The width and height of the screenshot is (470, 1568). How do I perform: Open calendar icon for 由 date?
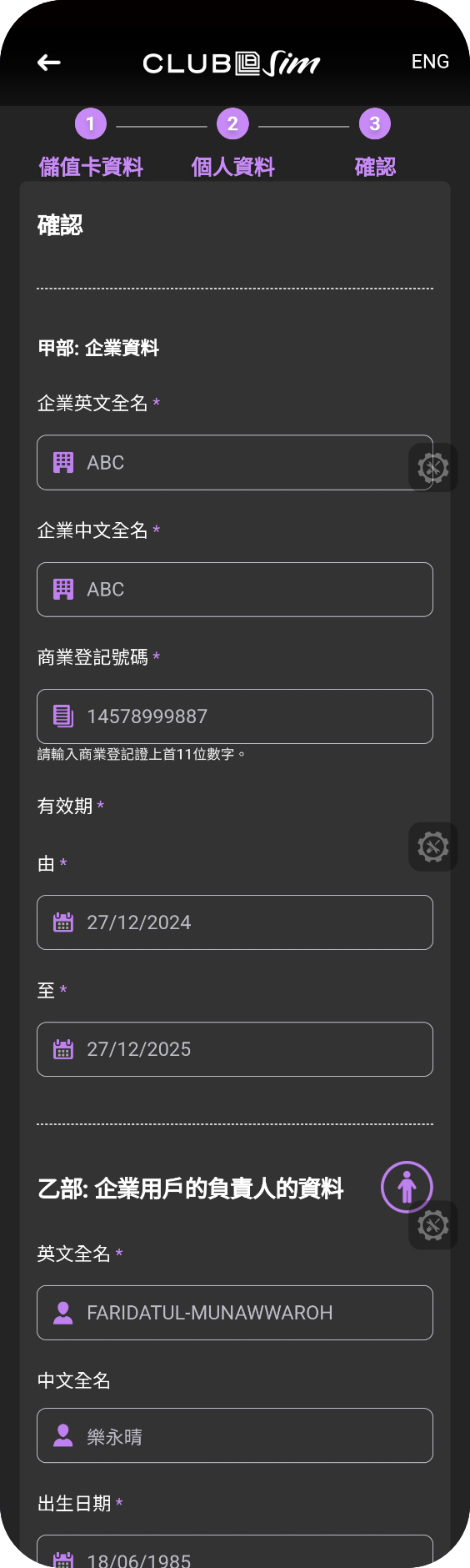click(63, 922)
